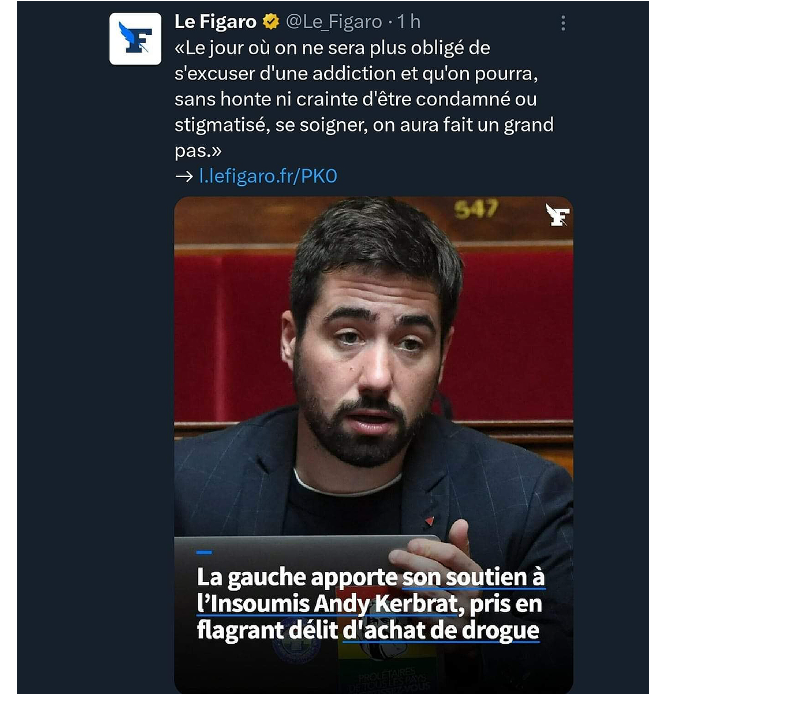Open the tweet via the 1 h timestamp
Screen dimensions: 802x702
(x=409, y=21)
